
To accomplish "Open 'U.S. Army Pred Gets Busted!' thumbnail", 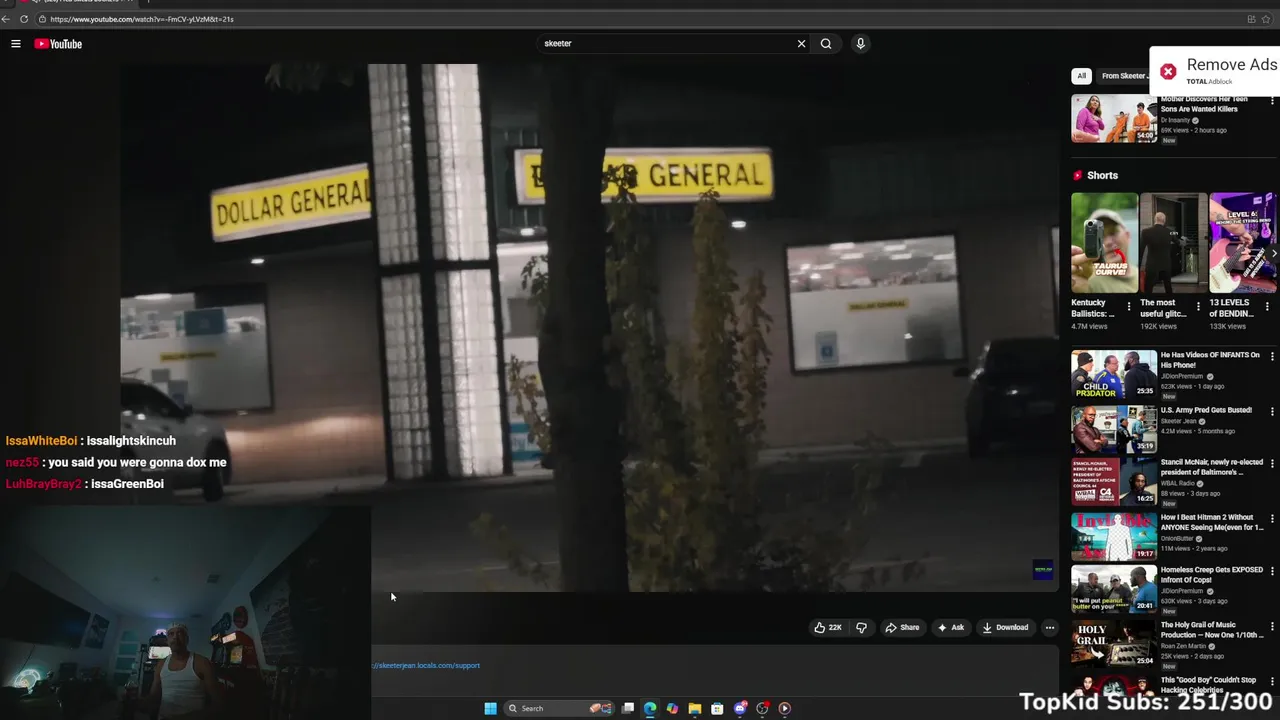I will click(1114, 429).
